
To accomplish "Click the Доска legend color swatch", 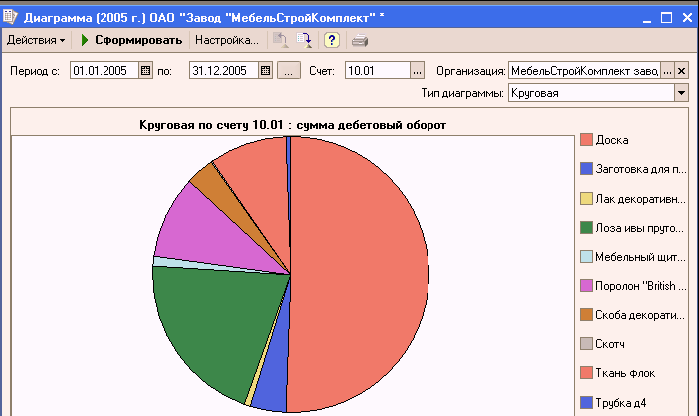I will (586, 139).
